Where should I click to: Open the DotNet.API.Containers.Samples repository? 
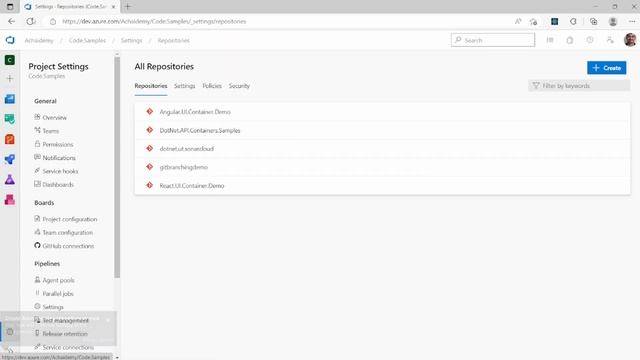[x=200, y=130]
